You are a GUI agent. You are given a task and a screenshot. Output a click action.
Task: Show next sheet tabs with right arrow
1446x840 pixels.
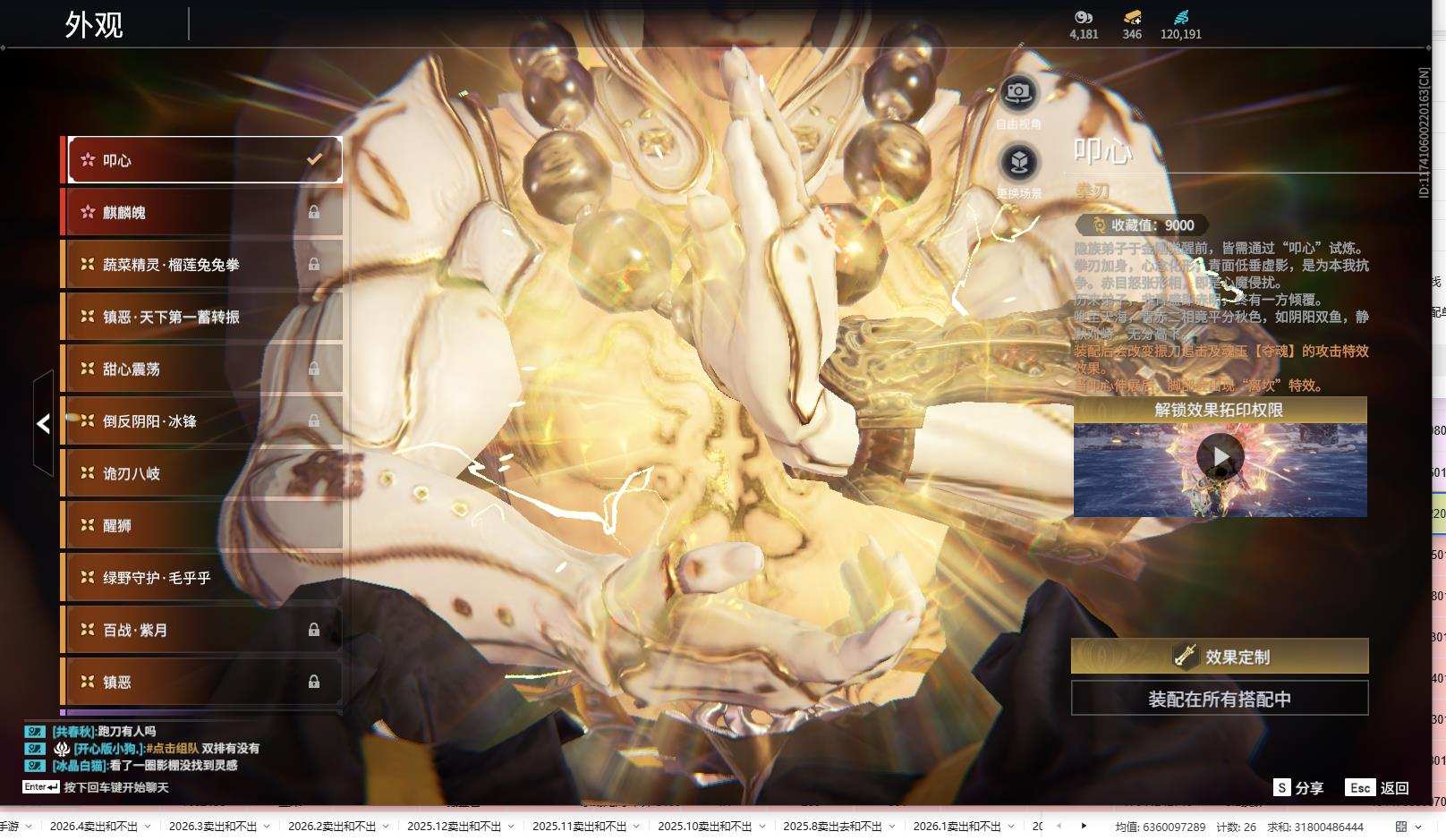(x=1084, y=826)
